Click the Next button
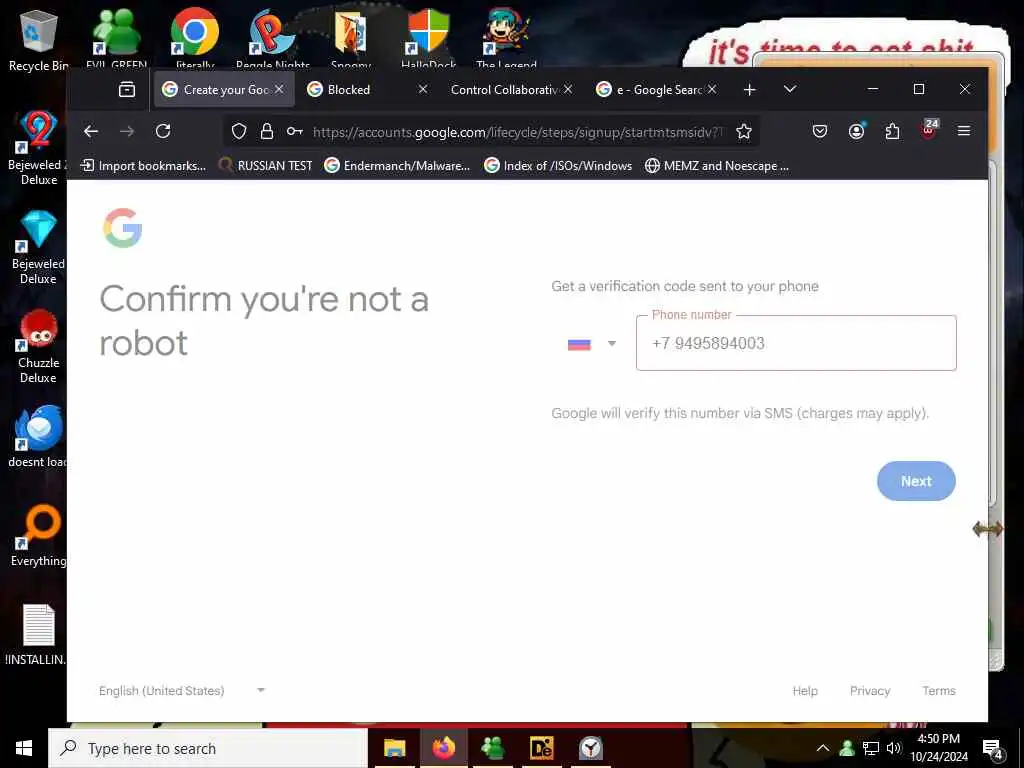Image resolution: width=1024 pixels, height=768 pixels. pos(916,481)
